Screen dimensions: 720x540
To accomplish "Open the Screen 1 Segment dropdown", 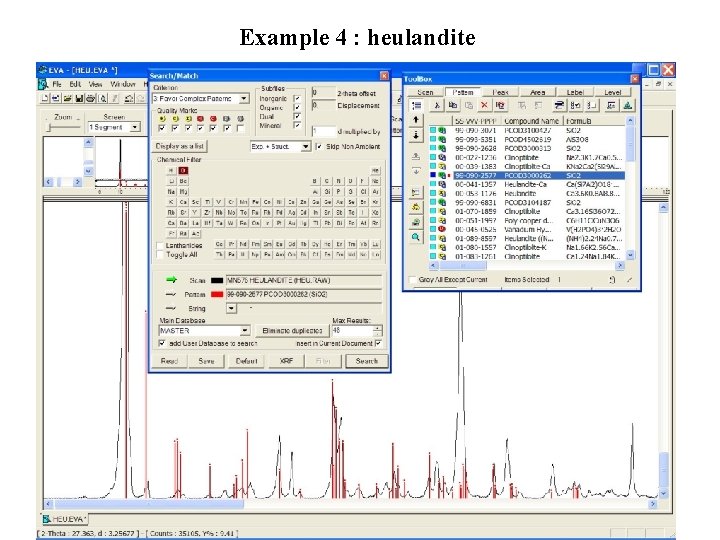I will click(135, 127).
